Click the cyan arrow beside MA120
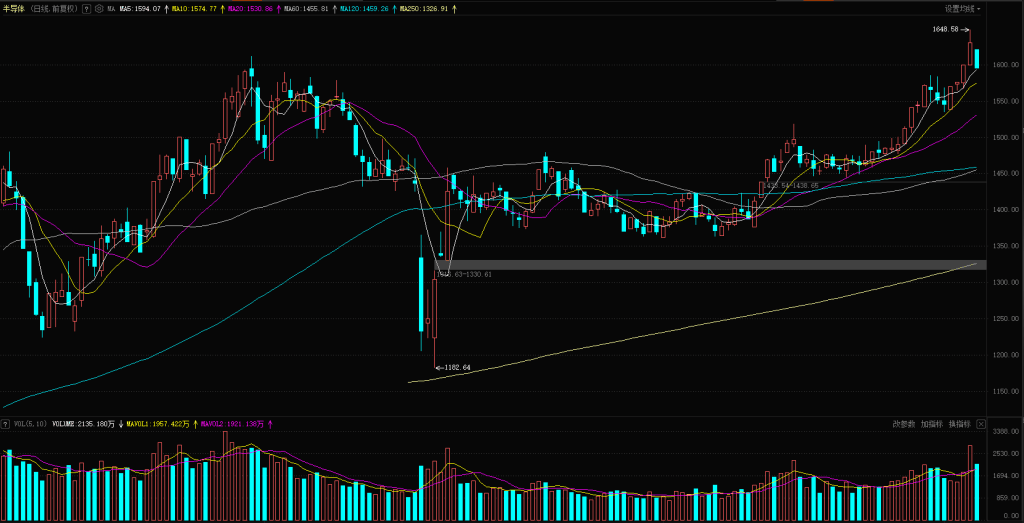This screenshot has width=1024, height=523. (394, 8)
